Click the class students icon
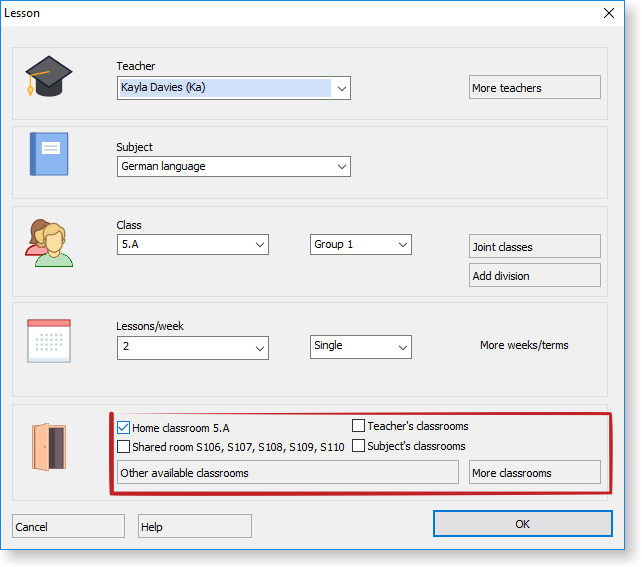Screen dimensions: 642x567 pos(49,243)
